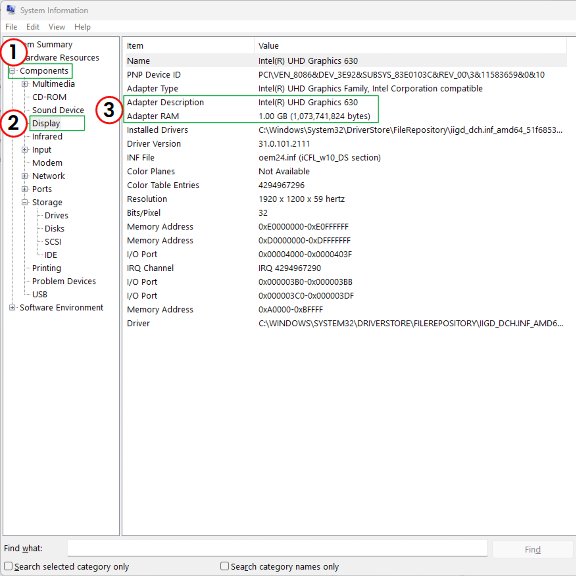Select Printing in the tree
This screenshot has width=576, height=576.
pos(47,268)
